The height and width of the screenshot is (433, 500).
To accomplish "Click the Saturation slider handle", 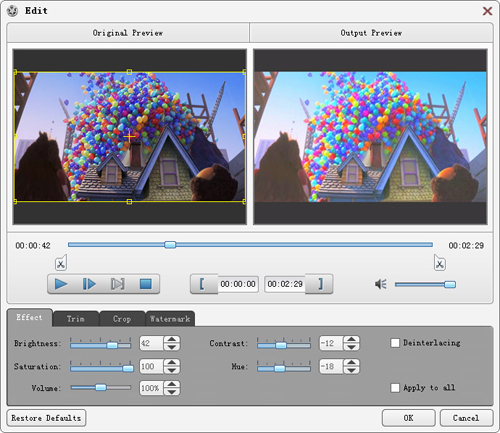I will point(128,368).
